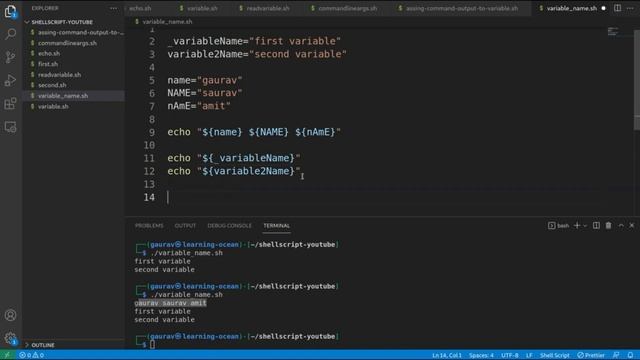The width and height of the screenshot is (640, 360).
Task: Open Explorer more actions ellipsis
Action: point(113,8)
